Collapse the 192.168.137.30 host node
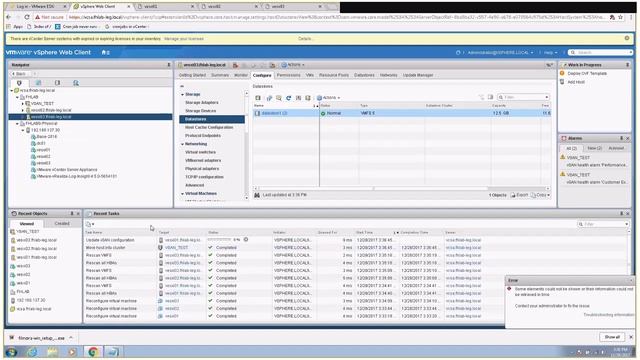The width and height of the screenshot is (640, 360). [x=23, y=130]
